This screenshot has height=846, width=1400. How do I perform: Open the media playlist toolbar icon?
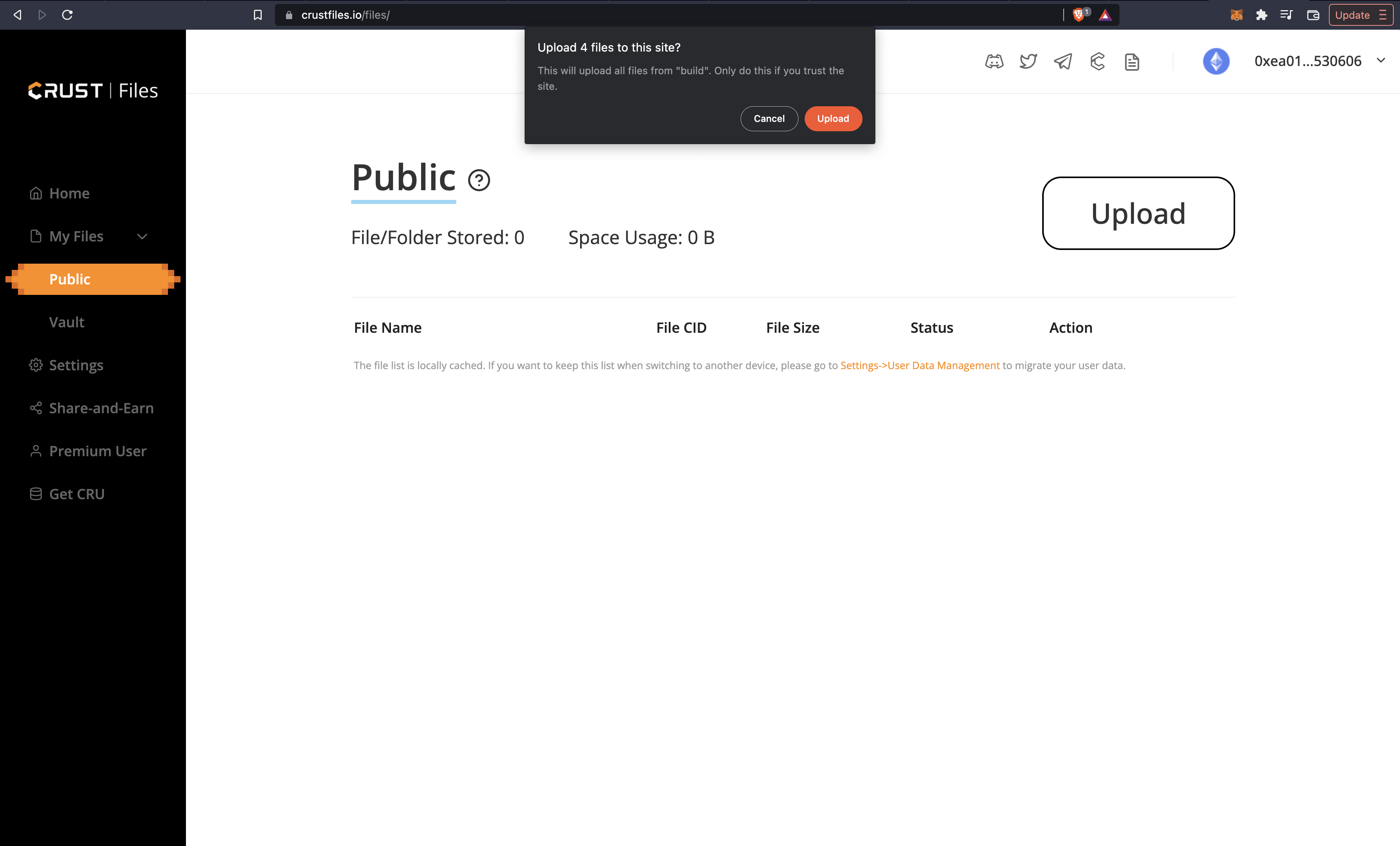pyautogui.click(x=1286, y=15)
